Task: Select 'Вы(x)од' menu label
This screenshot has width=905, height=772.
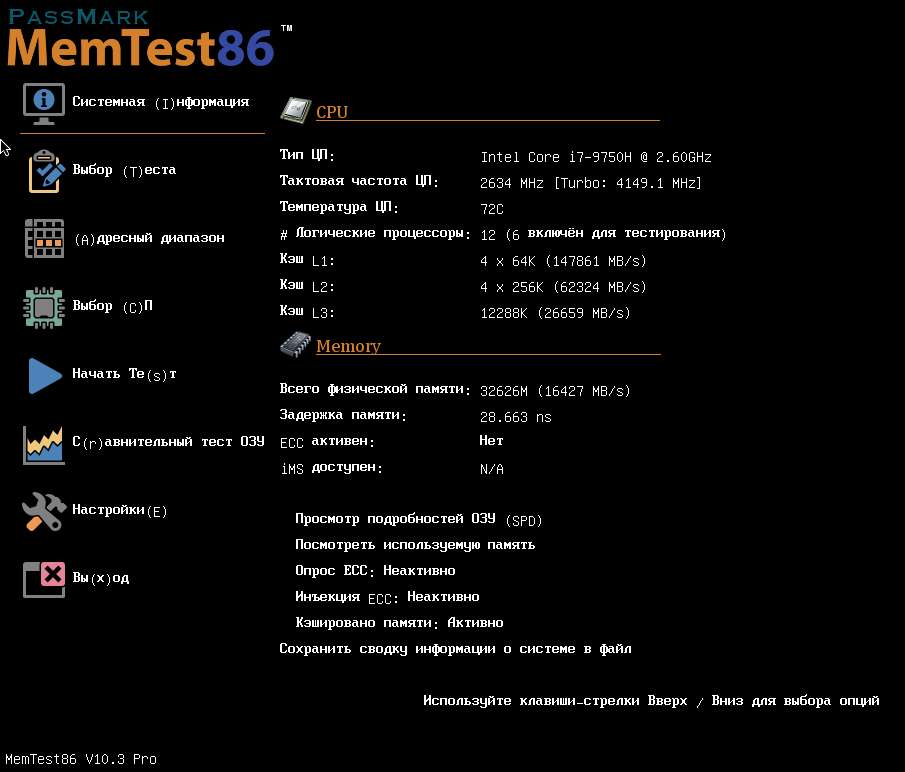Action: tap(100, 578)
